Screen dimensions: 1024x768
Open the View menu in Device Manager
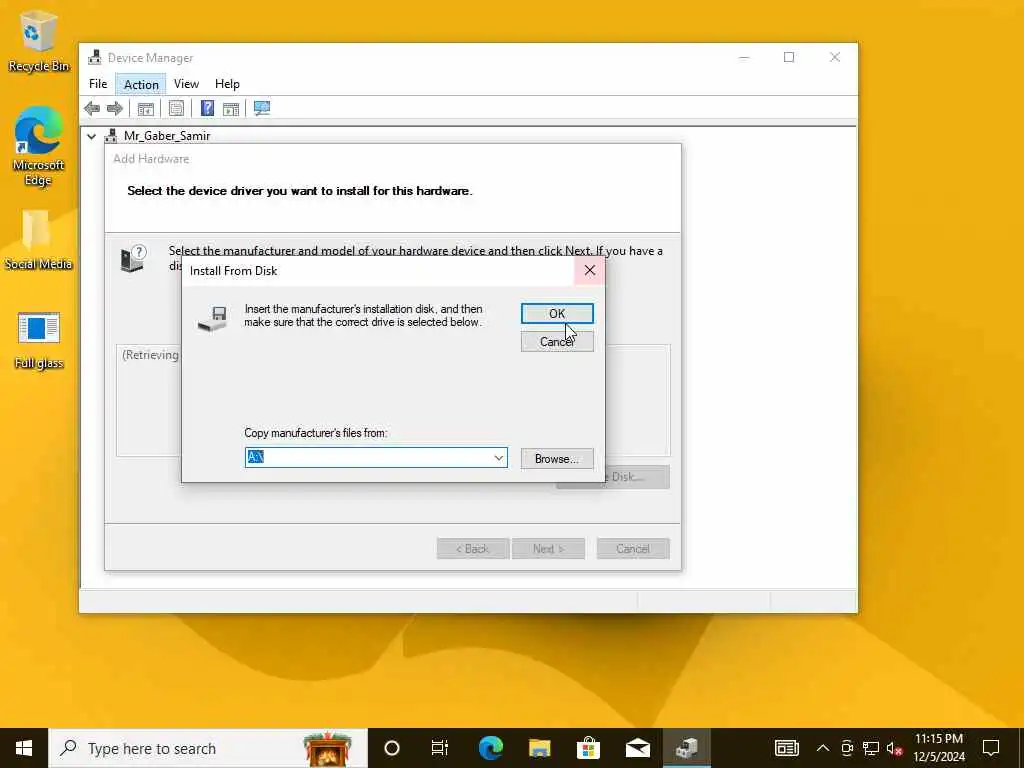tap(186, 84)
